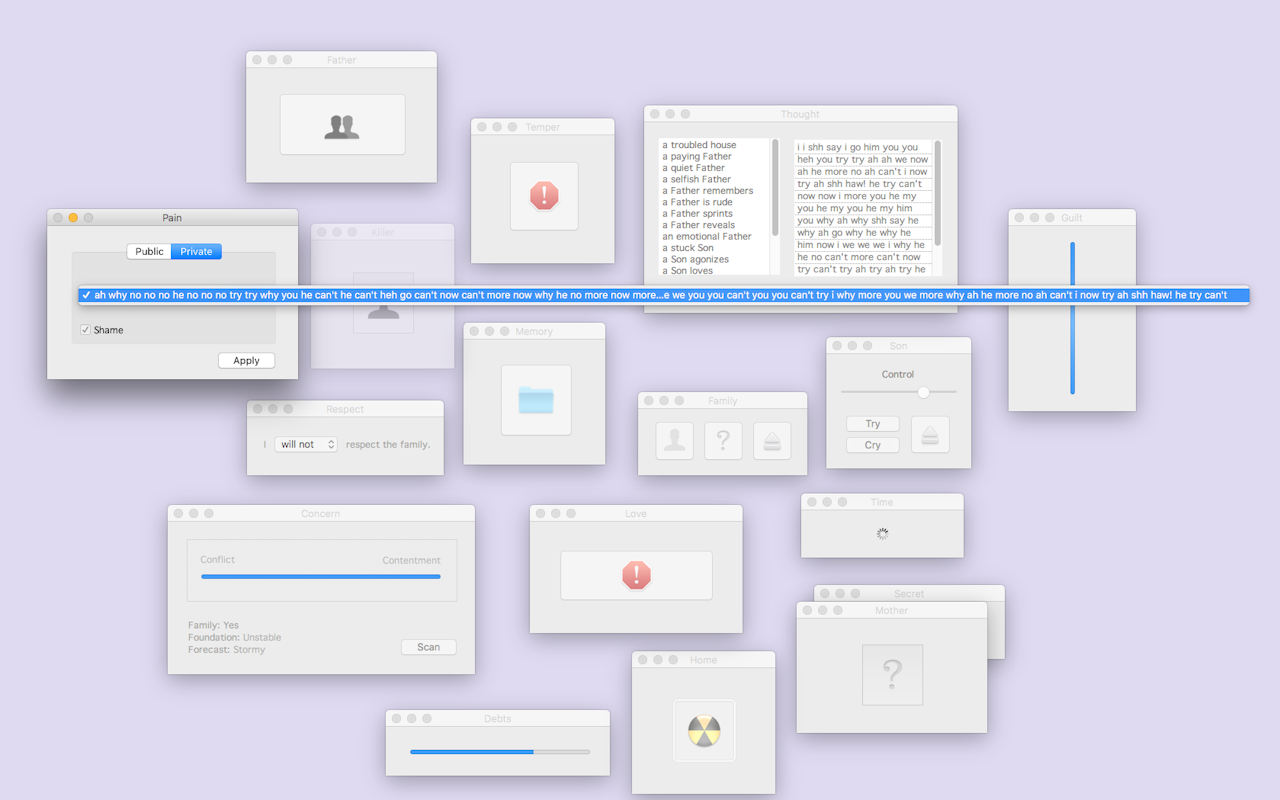The image size is (1280, 800).
Task: Click the eject icon in Son window
Action: pyautogui.click(x=930, y=435)
